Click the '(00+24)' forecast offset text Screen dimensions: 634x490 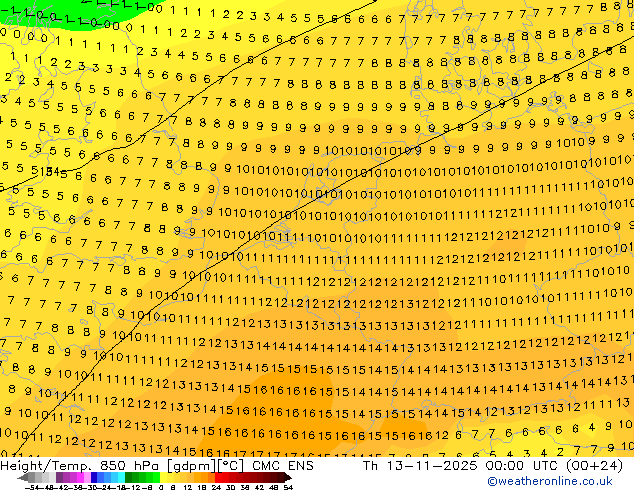point(594,466)
